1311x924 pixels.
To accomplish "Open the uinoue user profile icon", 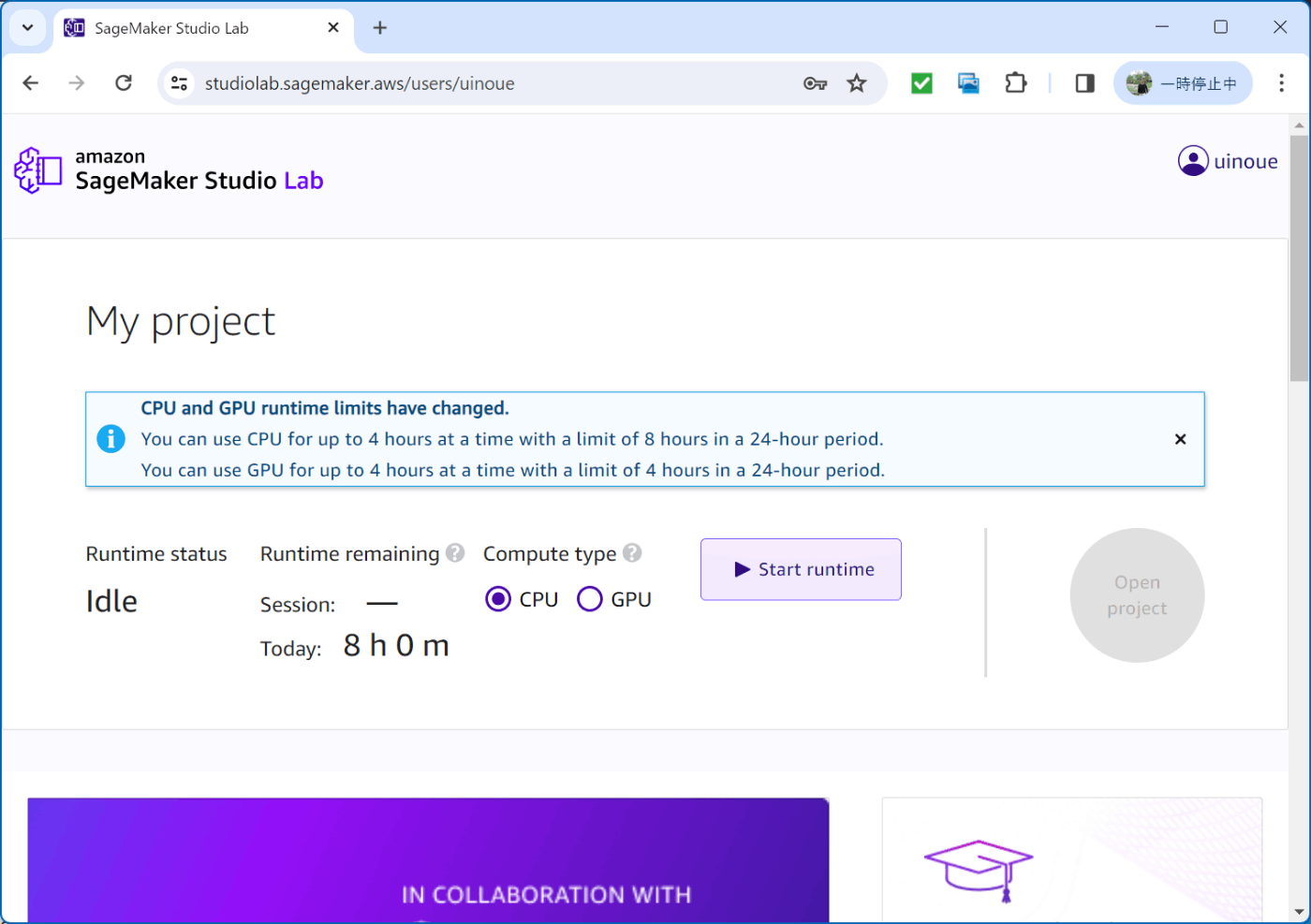I will (1193, 161).
